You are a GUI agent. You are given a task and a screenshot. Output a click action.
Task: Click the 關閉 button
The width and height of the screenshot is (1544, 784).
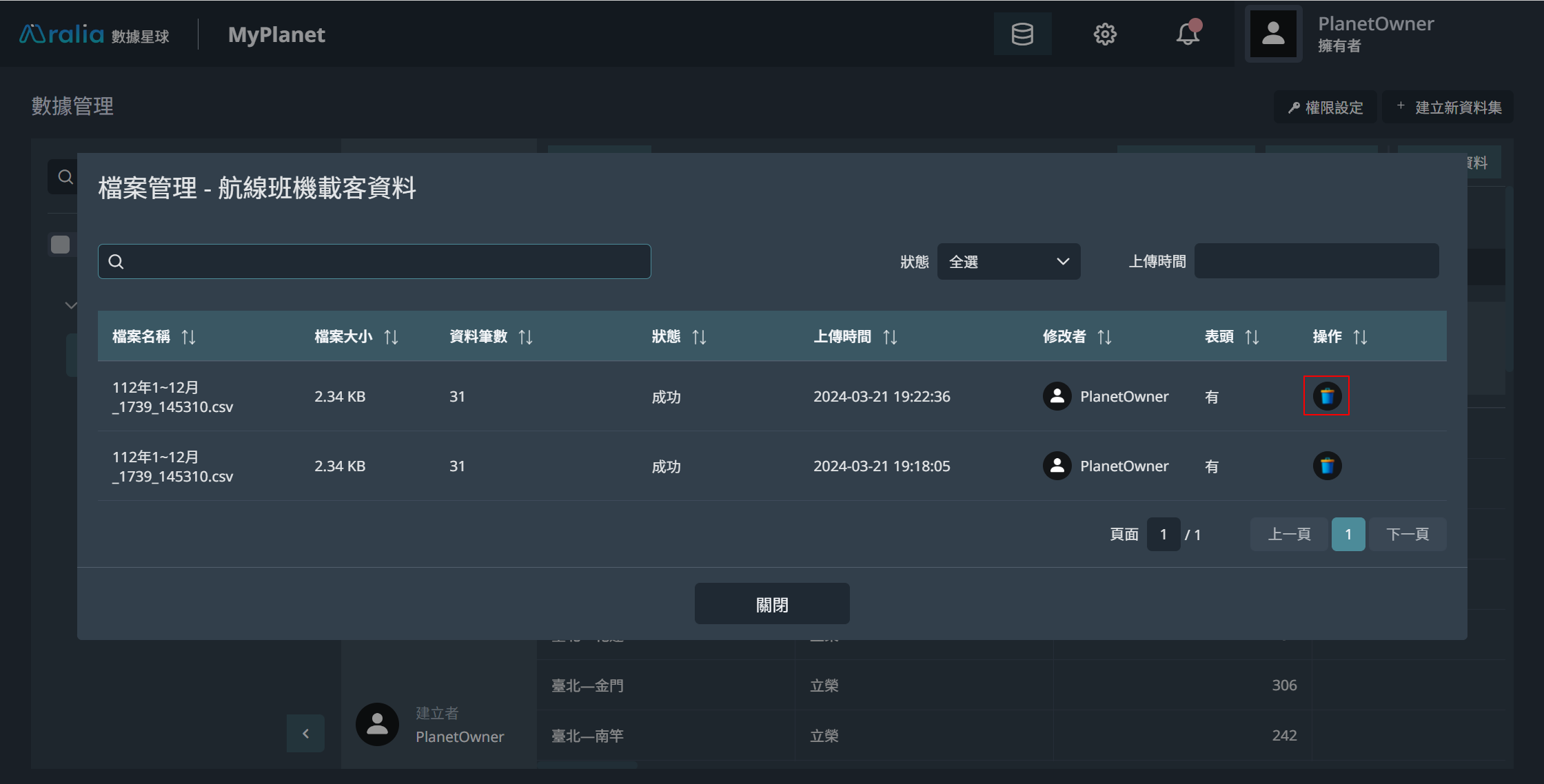[x=772, y=604]
